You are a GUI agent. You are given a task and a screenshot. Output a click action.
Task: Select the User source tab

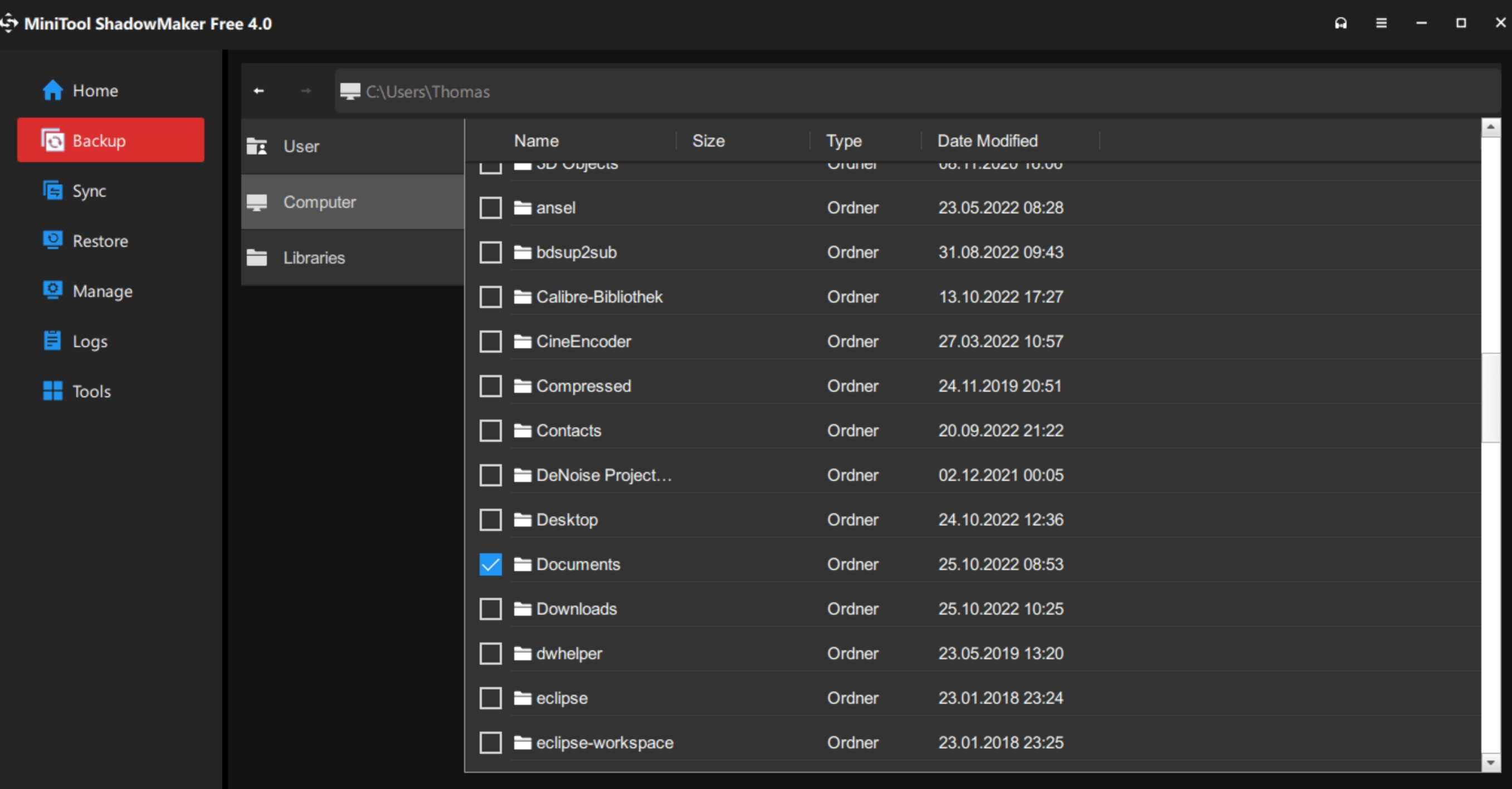pyautogui.click(x=352, y=146)
